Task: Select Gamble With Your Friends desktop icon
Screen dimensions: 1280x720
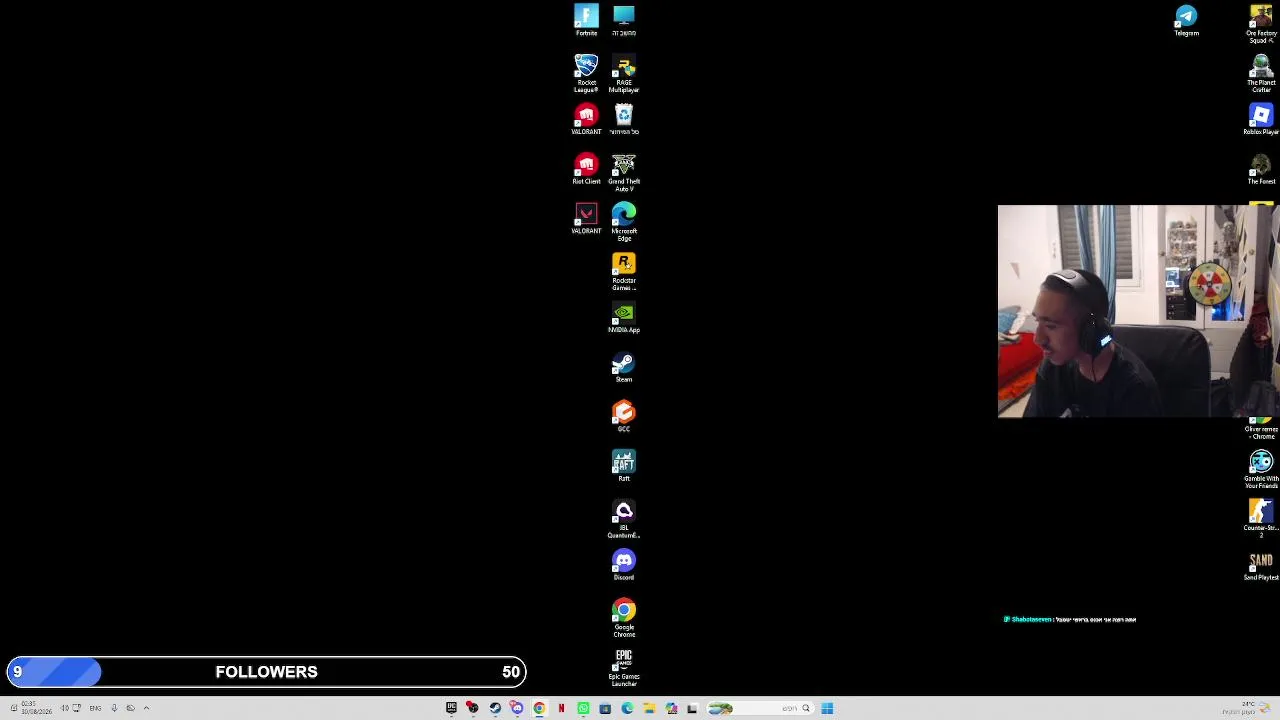Action: tap(1261, 469)
